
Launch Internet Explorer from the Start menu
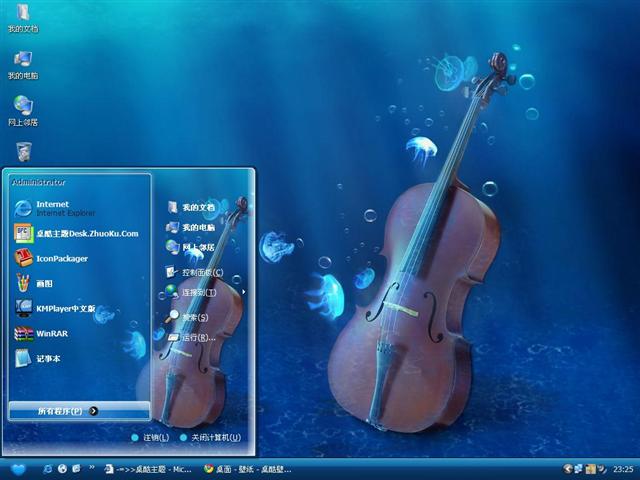point(55,208)
